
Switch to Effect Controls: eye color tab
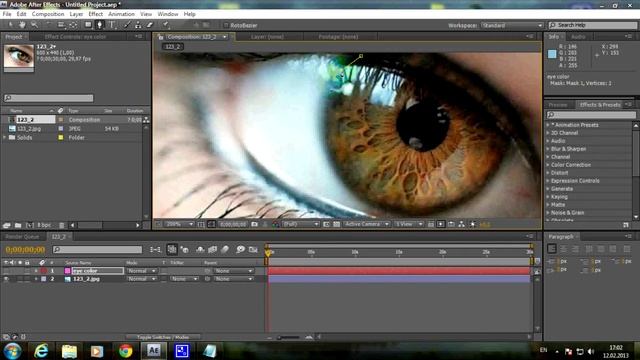(x=76, y=37)
